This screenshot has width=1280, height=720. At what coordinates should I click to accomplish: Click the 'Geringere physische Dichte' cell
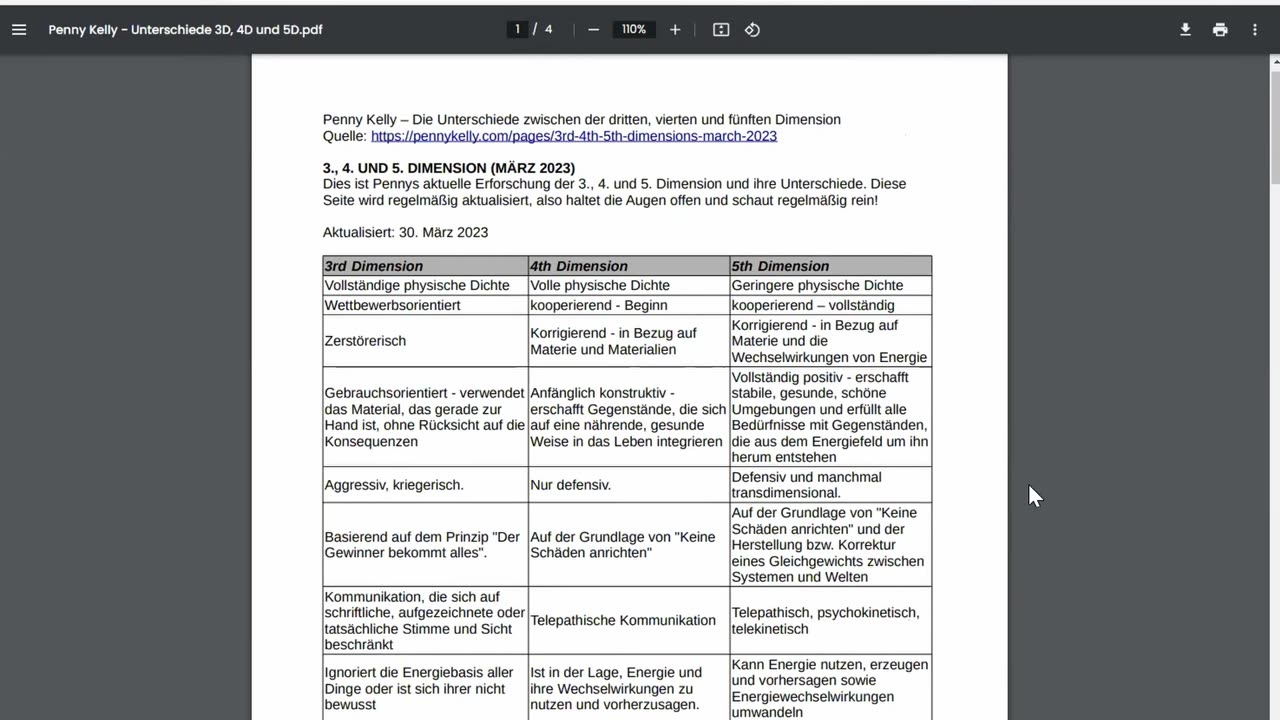831,285
